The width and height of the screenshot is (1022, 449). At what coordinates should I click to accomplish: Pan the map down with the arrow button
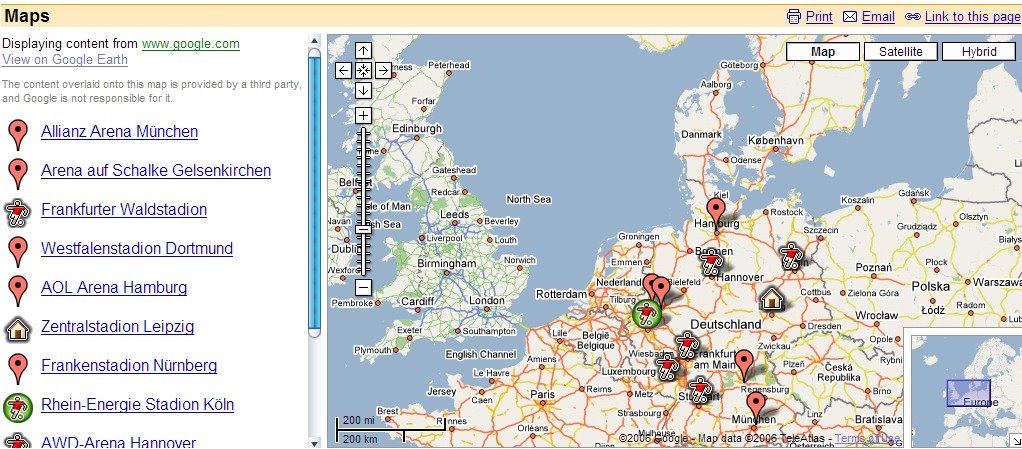coord(364,90)
